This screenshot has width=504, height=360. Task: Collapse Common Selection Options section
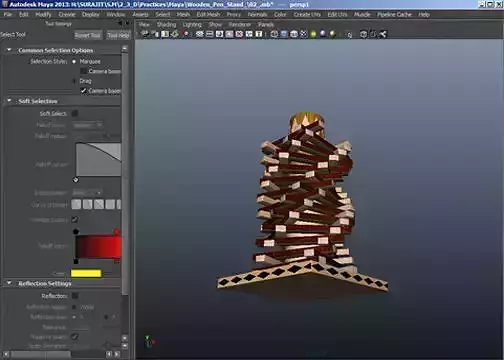9,50
